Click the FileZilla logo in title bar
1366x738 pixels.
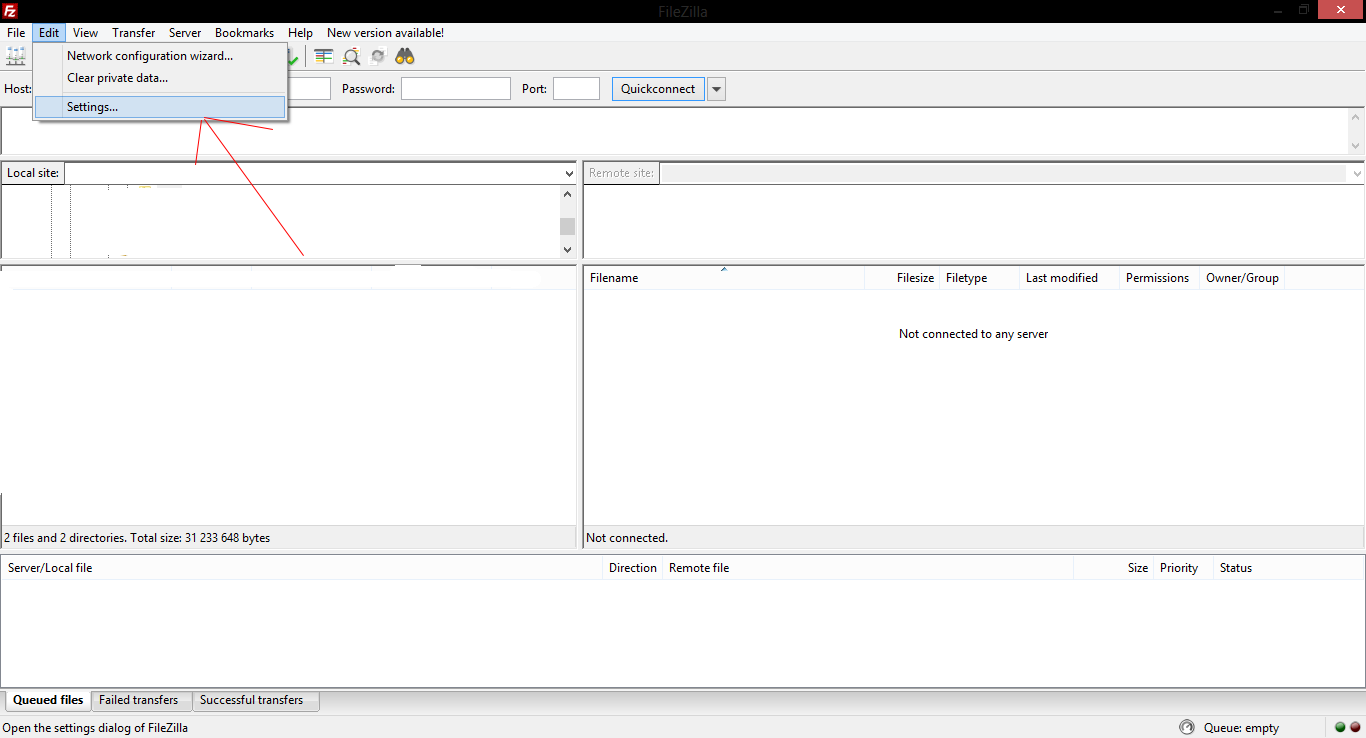point(10,10)
